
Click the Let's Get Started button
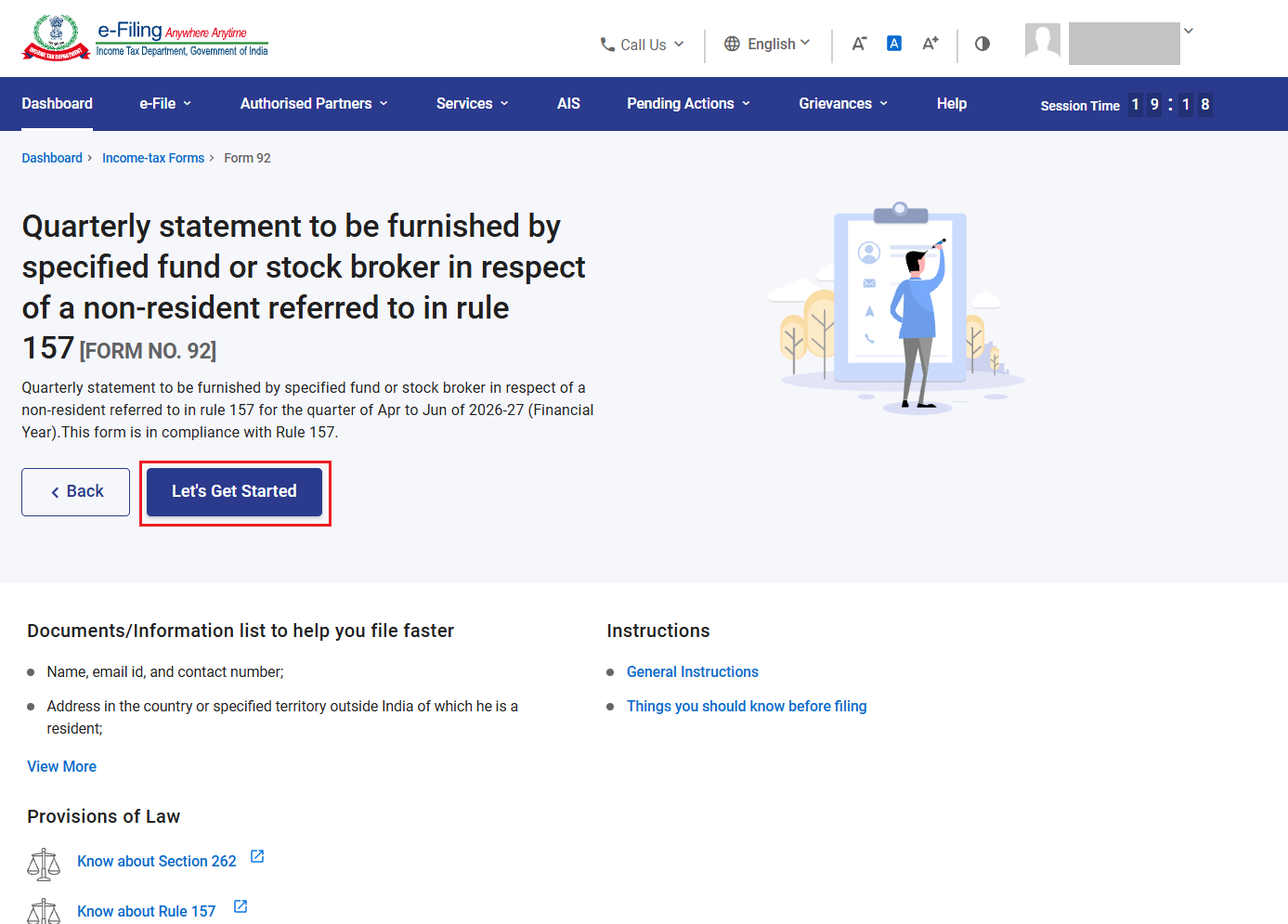[x=234, y=492]
